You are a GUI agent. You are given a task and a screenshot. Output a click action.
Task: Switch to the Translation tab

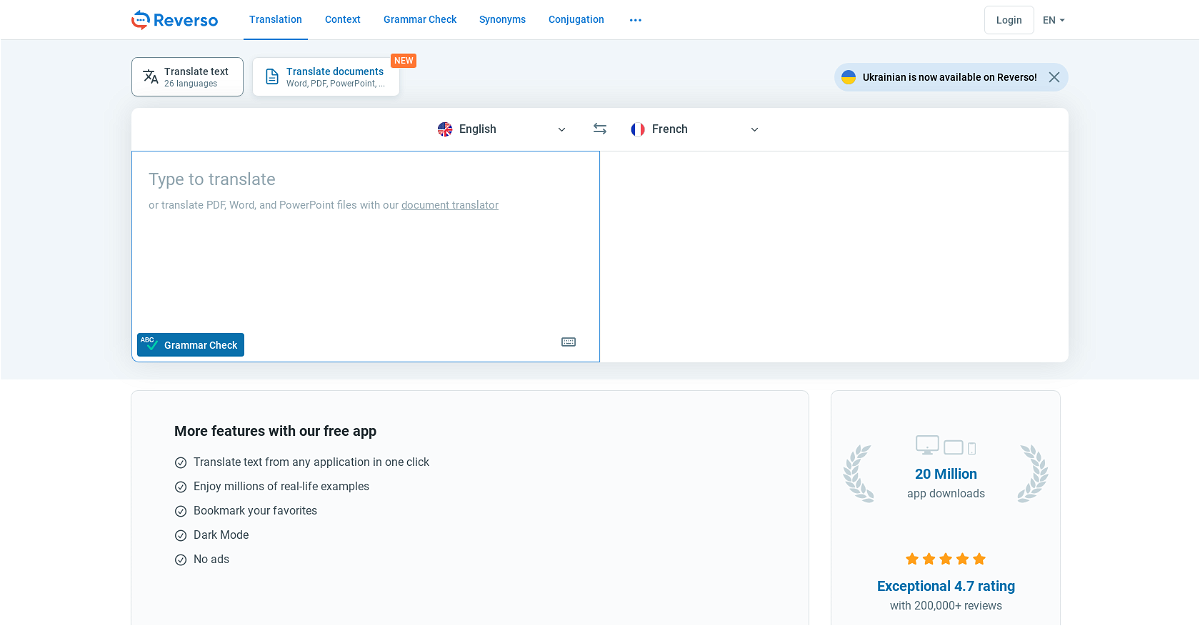click(x=276, y=19)
